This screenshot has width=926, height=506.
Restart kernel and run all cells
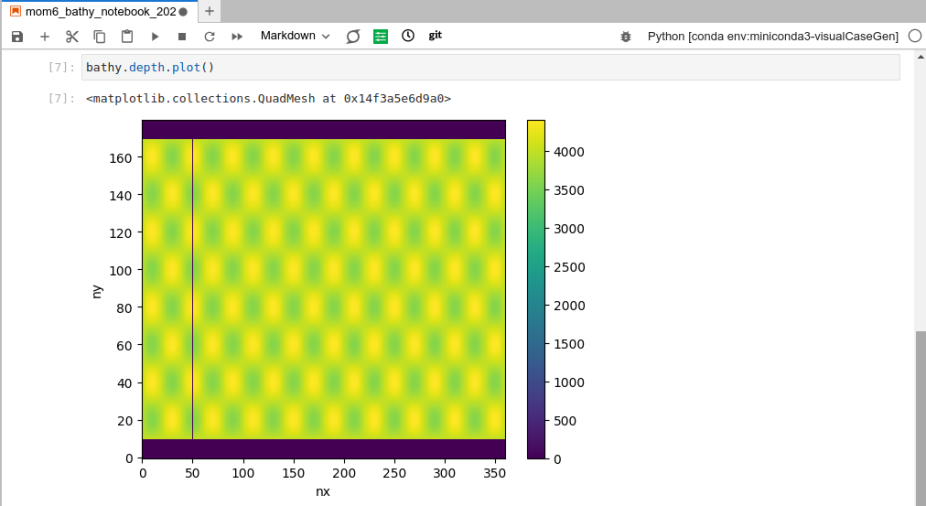(237, 36)
